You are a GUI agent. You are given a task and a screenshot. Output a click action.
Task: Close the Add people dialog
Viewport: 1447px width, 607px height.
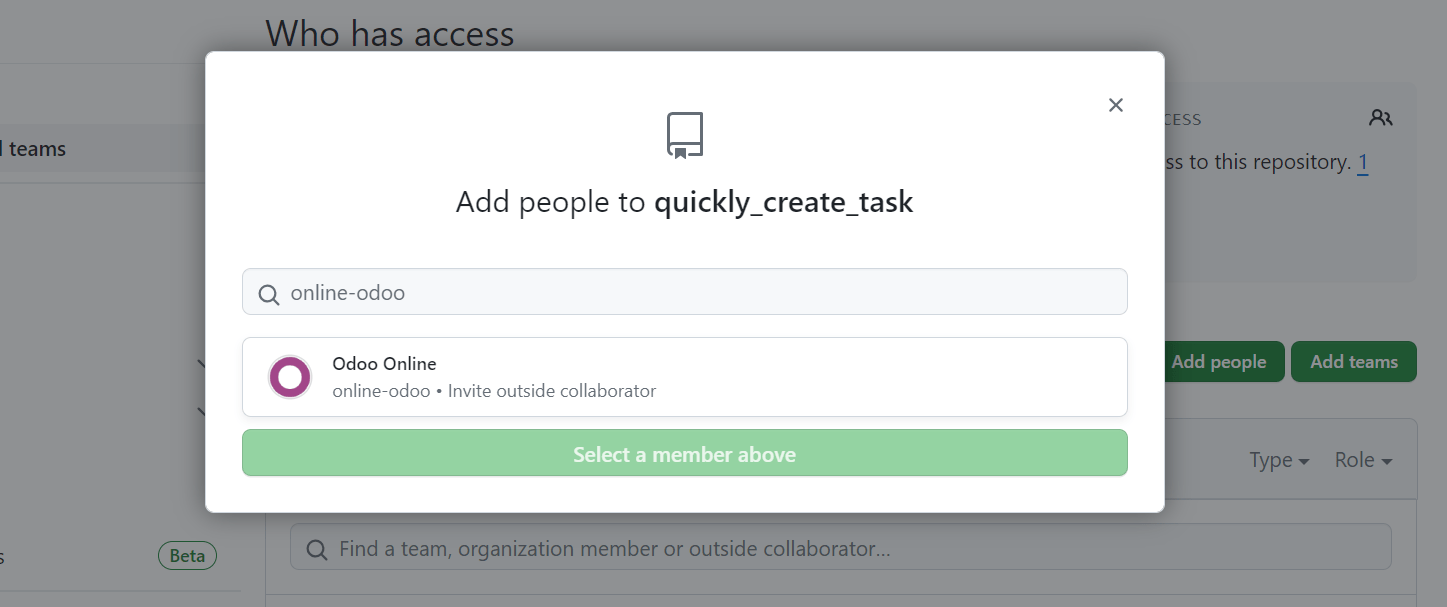click(x=1116, y=105)
